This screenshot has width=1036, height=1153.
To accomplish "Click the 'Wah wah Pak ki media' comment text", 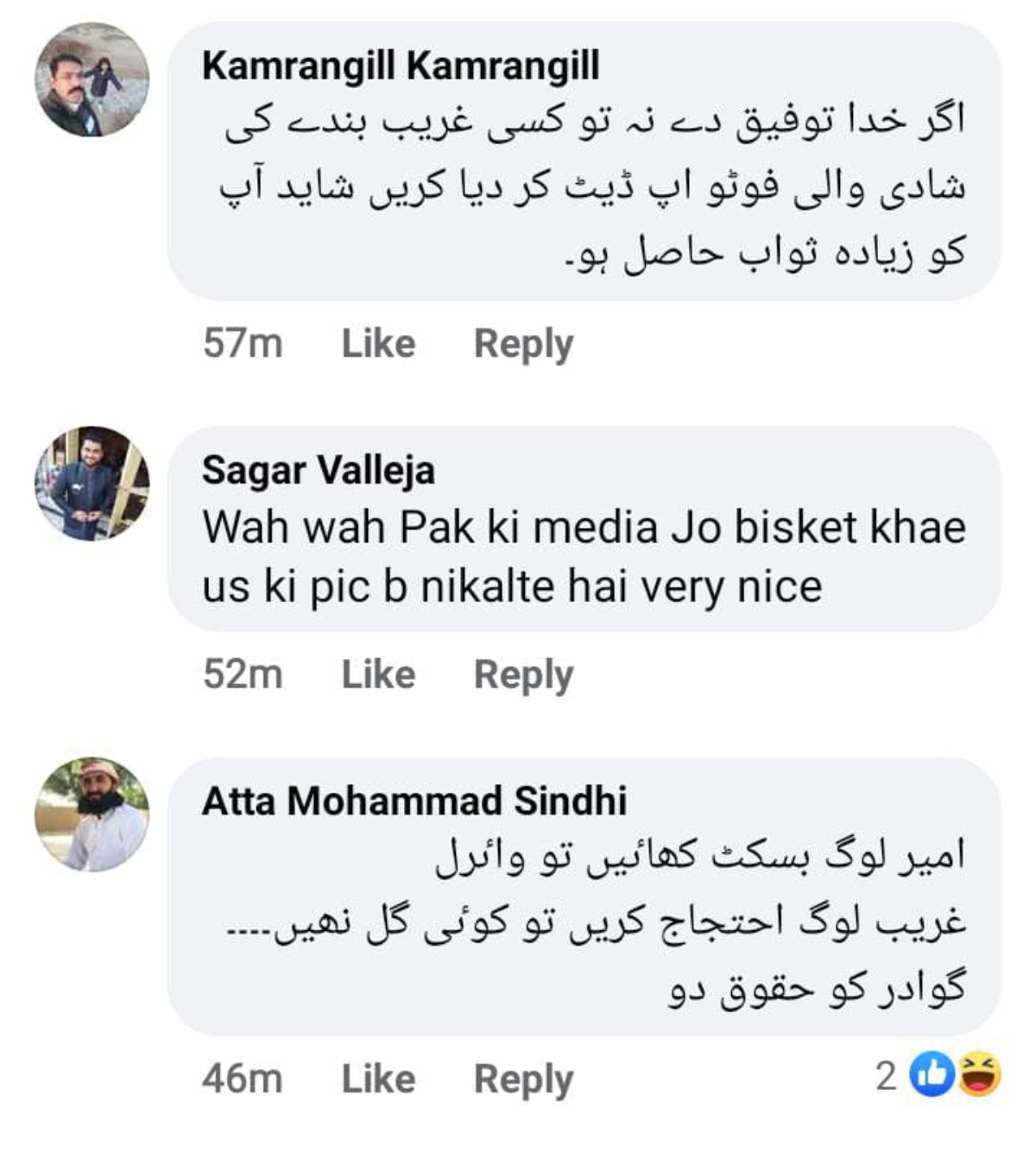I will click(584, 557).
